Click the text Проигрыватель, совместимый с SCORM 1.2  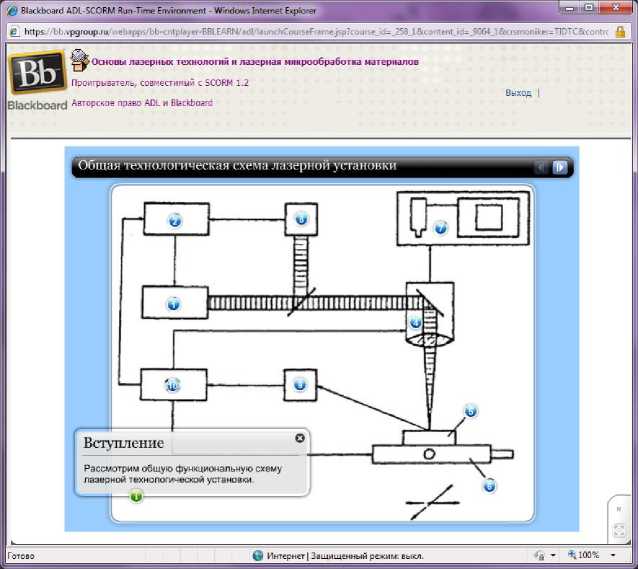point(160,83)
